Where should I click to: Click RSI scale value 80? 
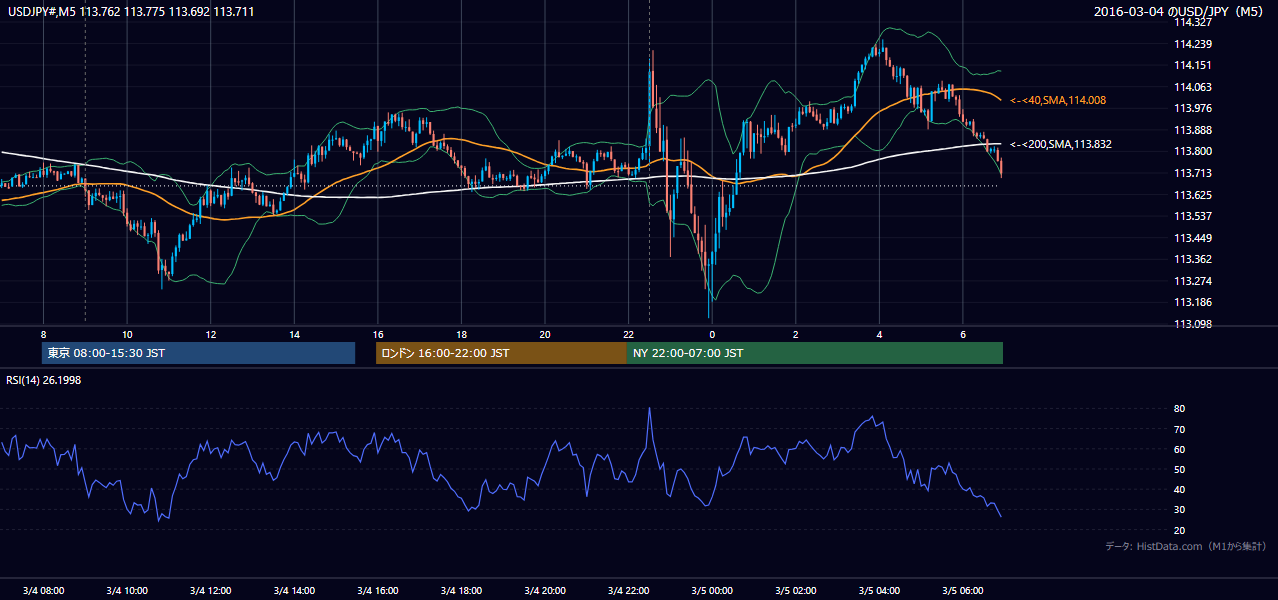1179,409
